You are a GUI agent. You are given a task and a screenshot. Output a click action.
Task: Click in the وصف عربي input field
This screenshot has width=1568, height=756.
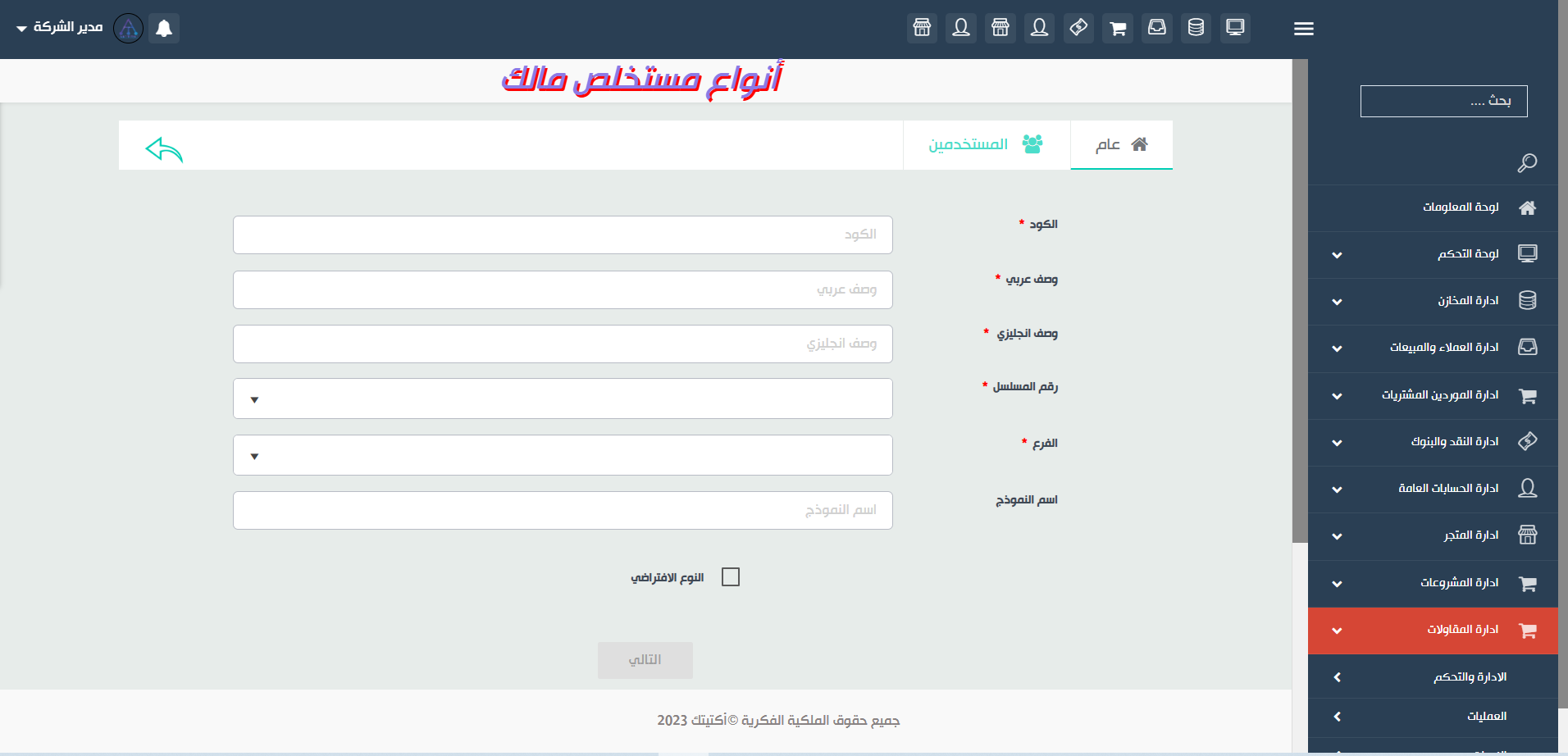[x=563, y=290]
